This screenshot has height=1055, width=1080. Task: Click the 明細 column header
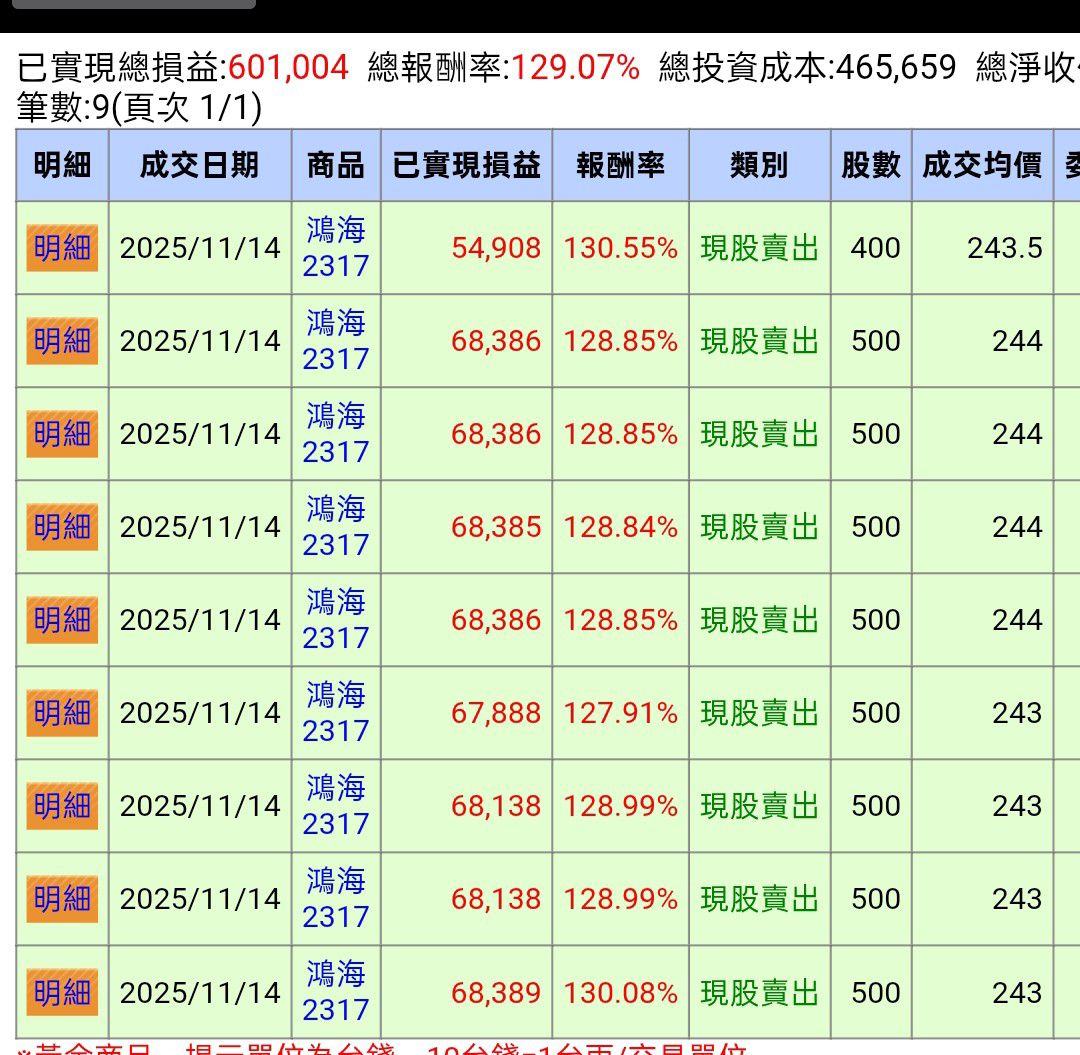click(x=62, y=165)
